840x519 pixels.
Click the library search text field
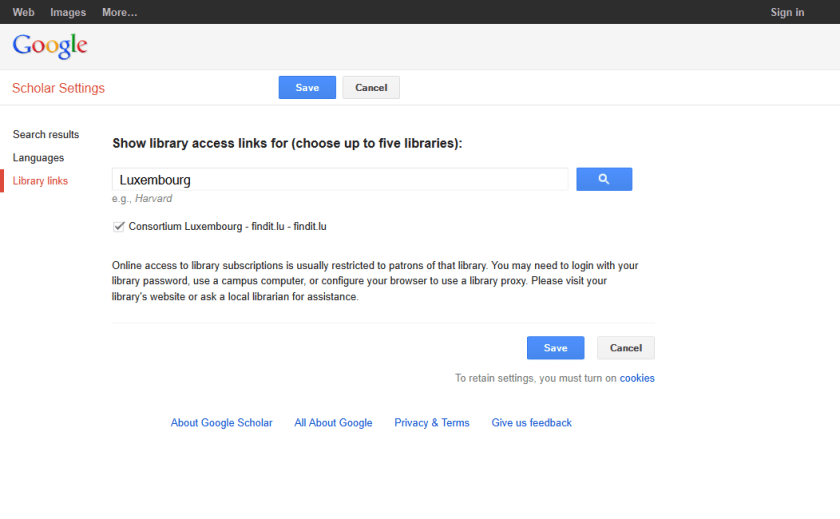(x=340, y=180)
